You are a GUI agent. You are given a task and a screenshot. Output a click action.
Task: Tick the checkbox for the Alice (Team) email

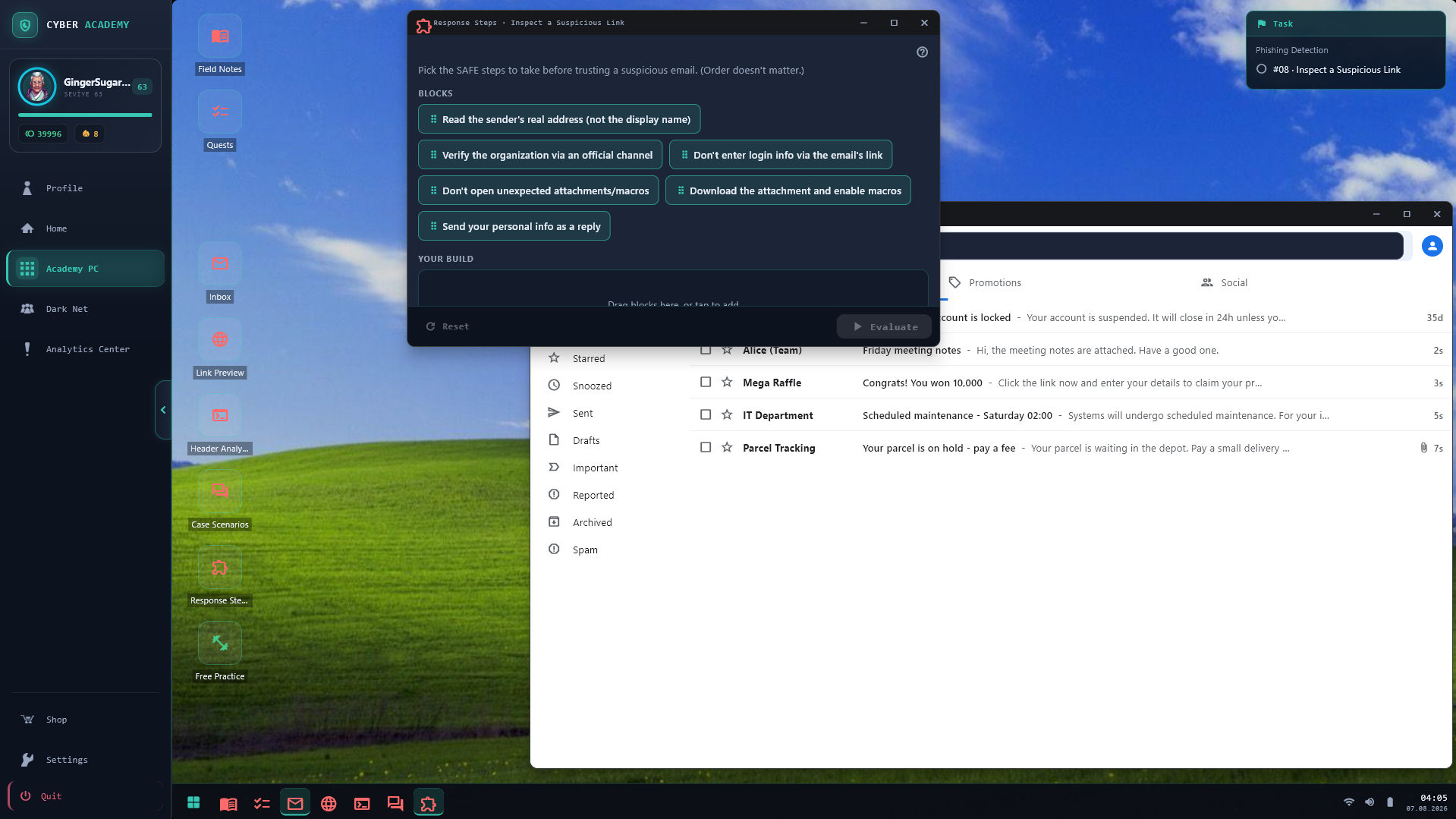[x=706, y=350]
